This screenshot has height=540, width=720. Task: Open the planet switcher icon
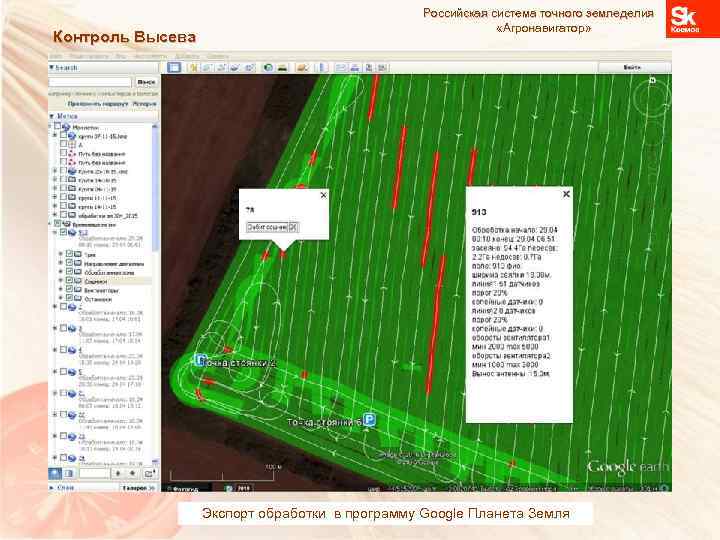tap(302, 68)
